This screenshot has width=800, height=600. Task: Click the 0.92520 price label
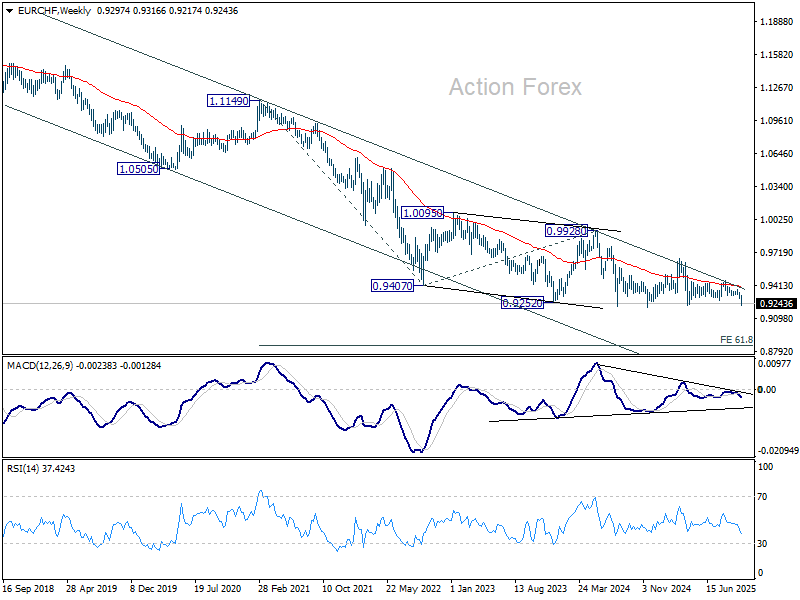click(x=522, y=303)
